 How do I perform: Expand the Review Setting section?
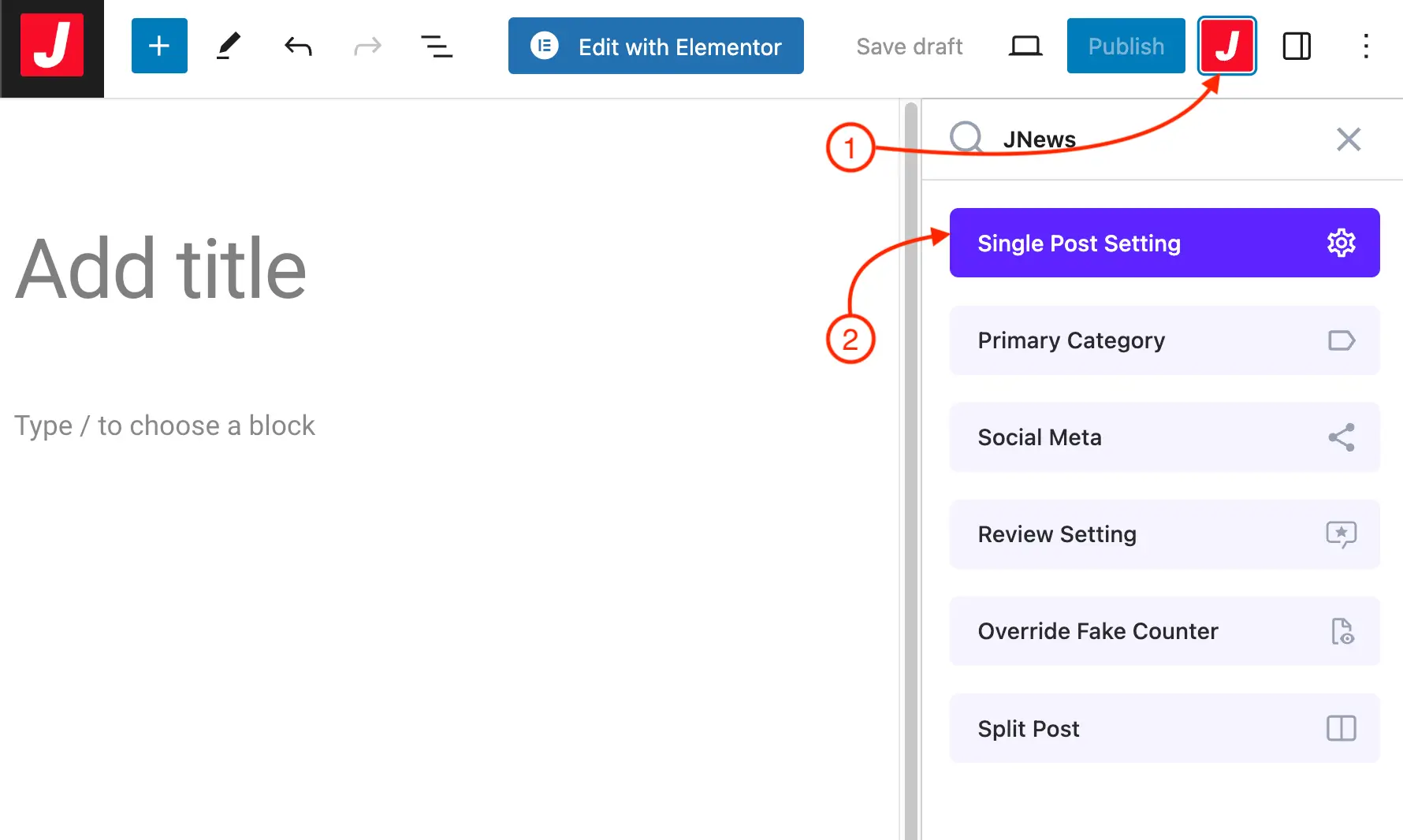click(1164, 534)
